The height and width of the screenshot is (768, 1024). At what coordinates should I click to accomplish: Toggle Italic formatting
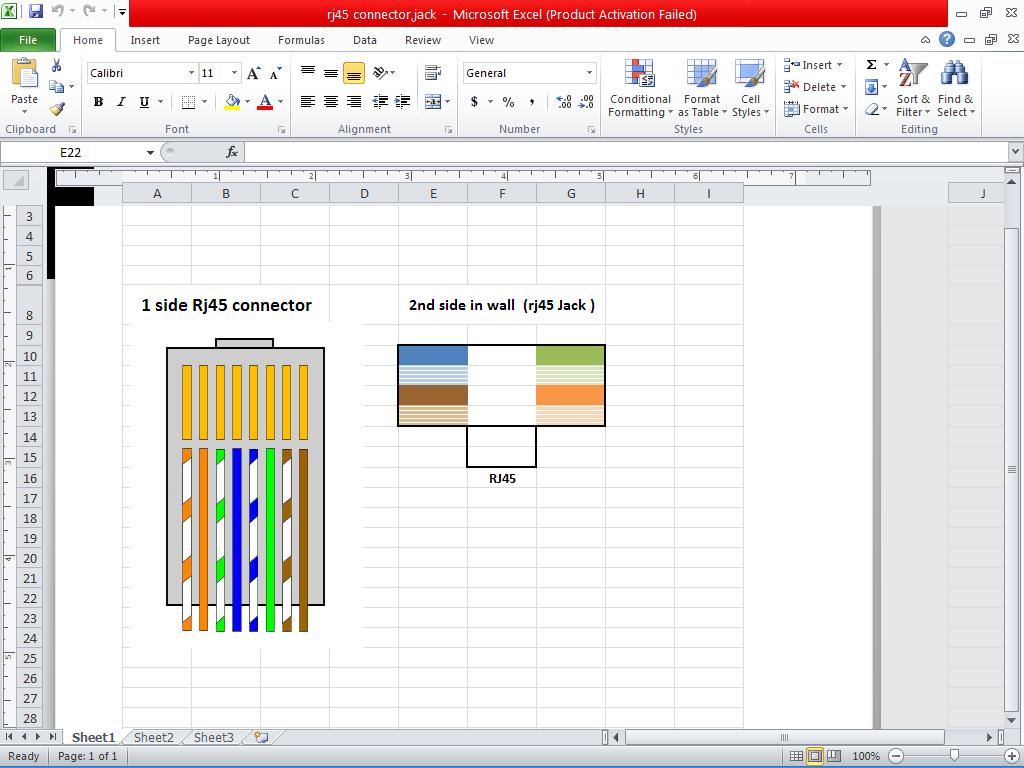point(121,102)
